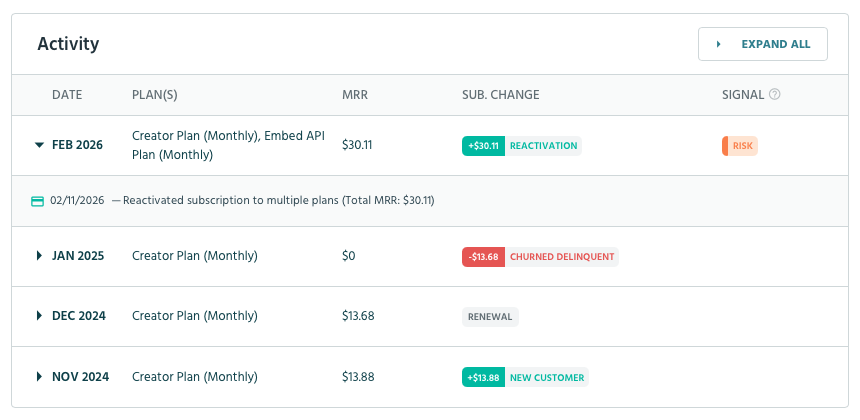Expand the DEC 2024 activity row

[x=39, y=316]
